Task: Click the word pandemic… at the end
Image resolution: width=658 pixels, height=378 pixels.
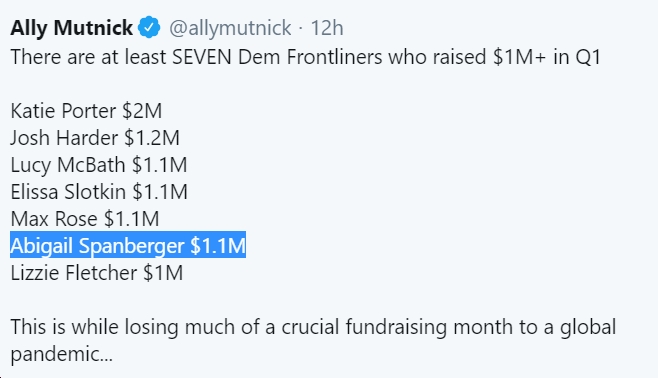Action: (62, 355)
